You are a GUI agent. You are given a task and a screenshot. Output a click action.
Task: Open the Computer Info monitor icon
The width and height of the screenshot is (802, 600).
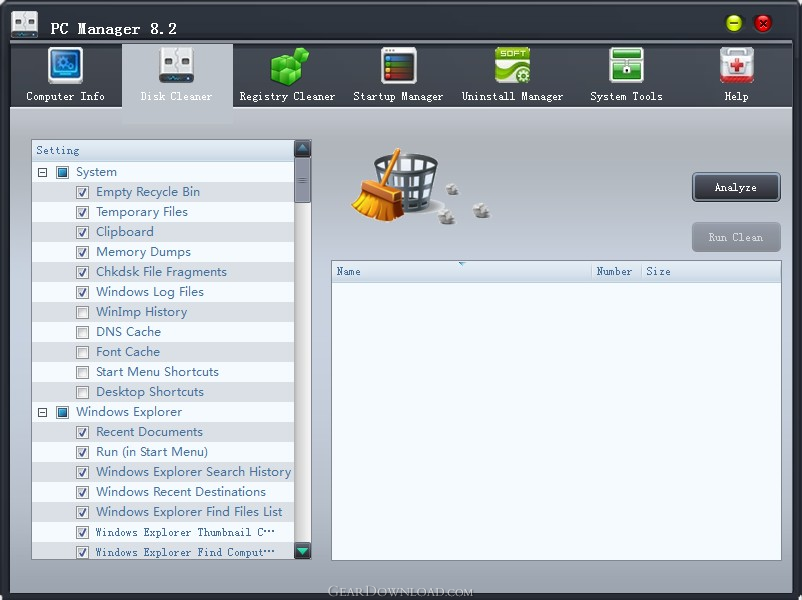click(65, 65)
